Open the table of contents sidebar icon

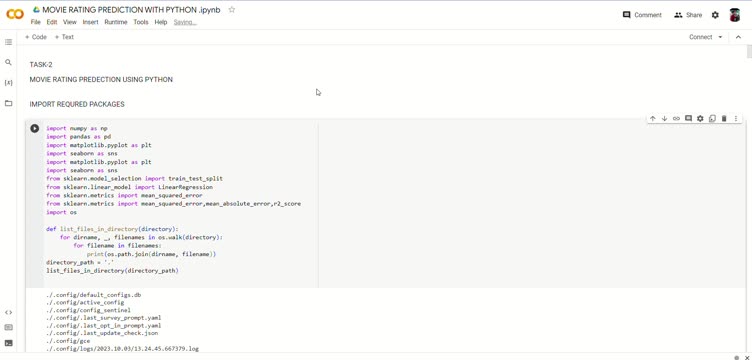(x=8, y=42)
